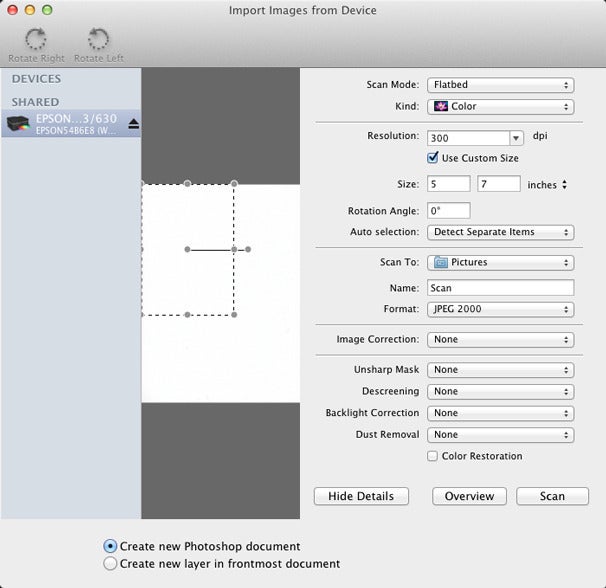Click the Resolution value field
Image resolution: width=606 pixels, height=588 pixels.
click(468, 138)
